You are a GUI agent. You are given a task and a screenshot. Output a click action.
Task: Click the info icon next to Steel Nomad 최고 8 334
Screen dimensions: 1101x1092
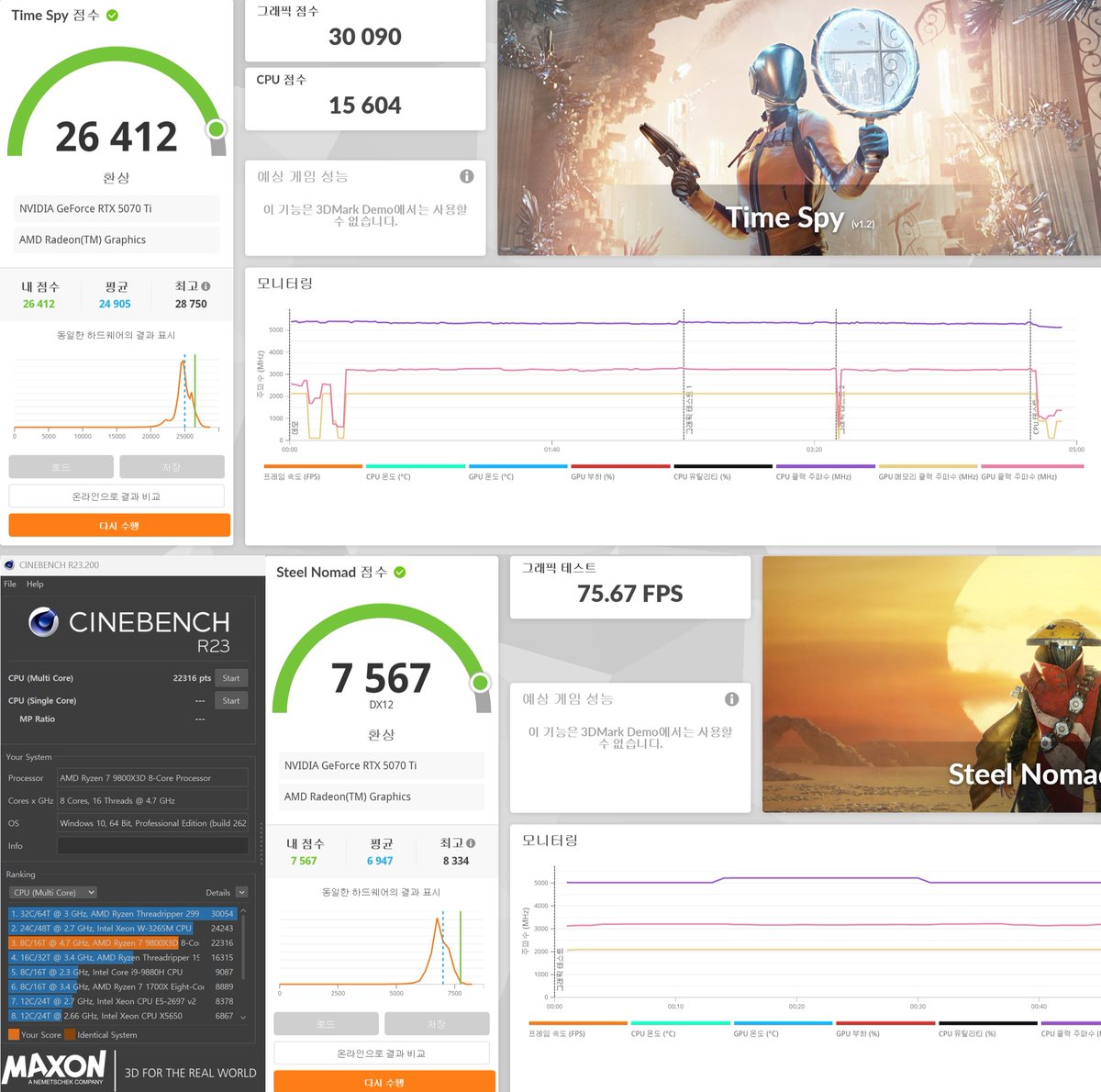471,843
